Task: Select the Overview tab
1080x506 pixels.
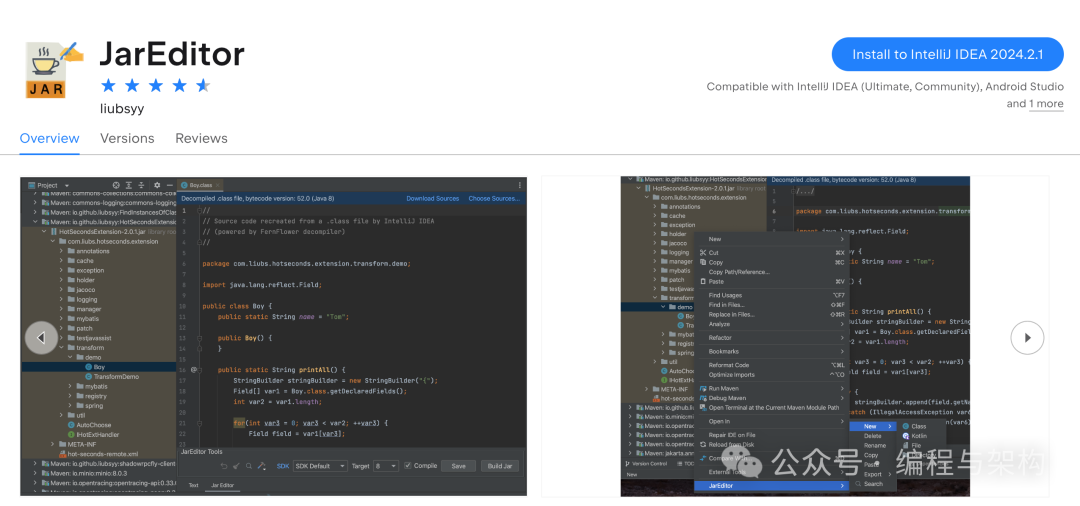Action: pyautogui.click(x=50, y=138)
